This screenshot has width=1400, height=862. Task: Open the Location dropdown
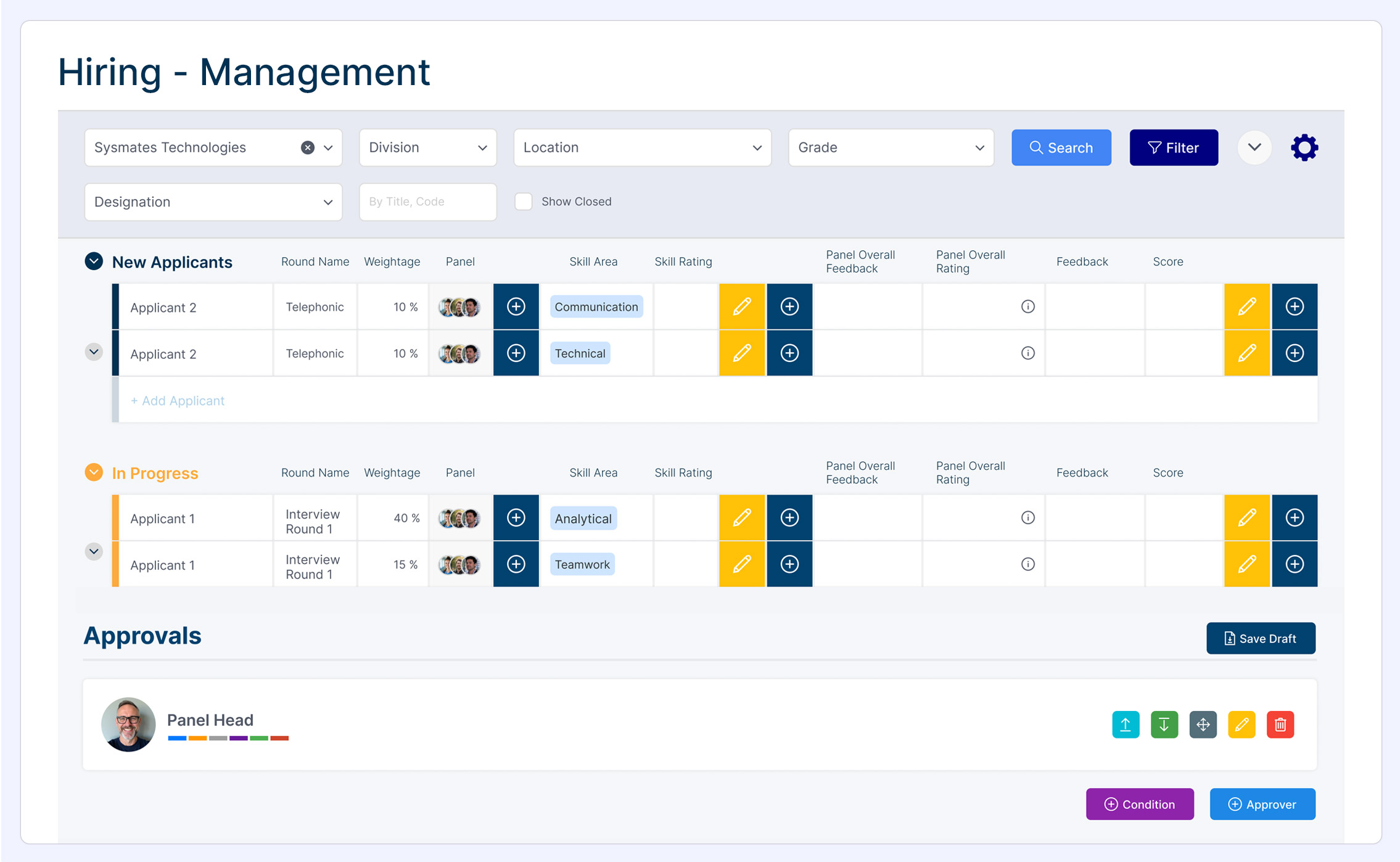[641, 147]
